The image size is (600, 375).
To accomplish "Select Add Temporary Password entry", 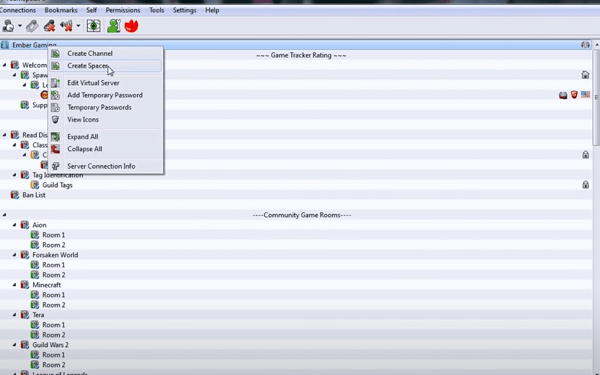I will tap(106, 95).
